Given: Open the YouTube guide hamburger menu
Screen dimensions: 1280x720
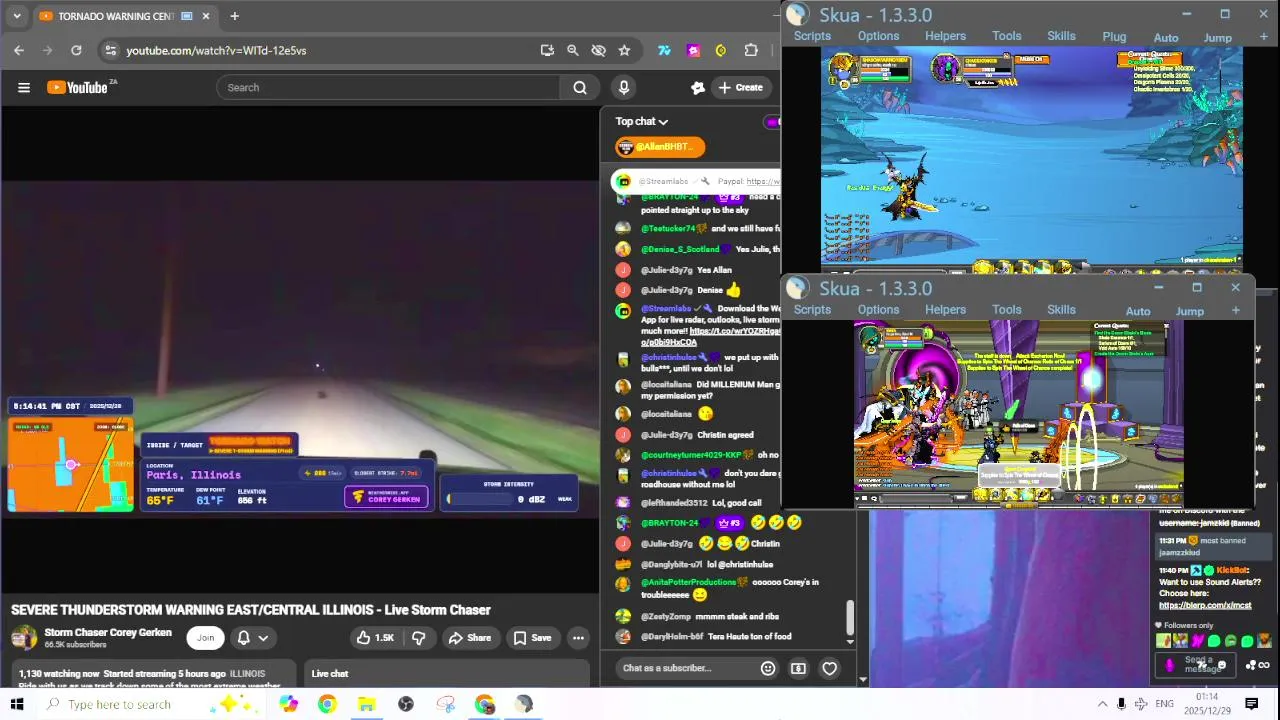Looking at the screenshot, I should (x=24, y=87).
